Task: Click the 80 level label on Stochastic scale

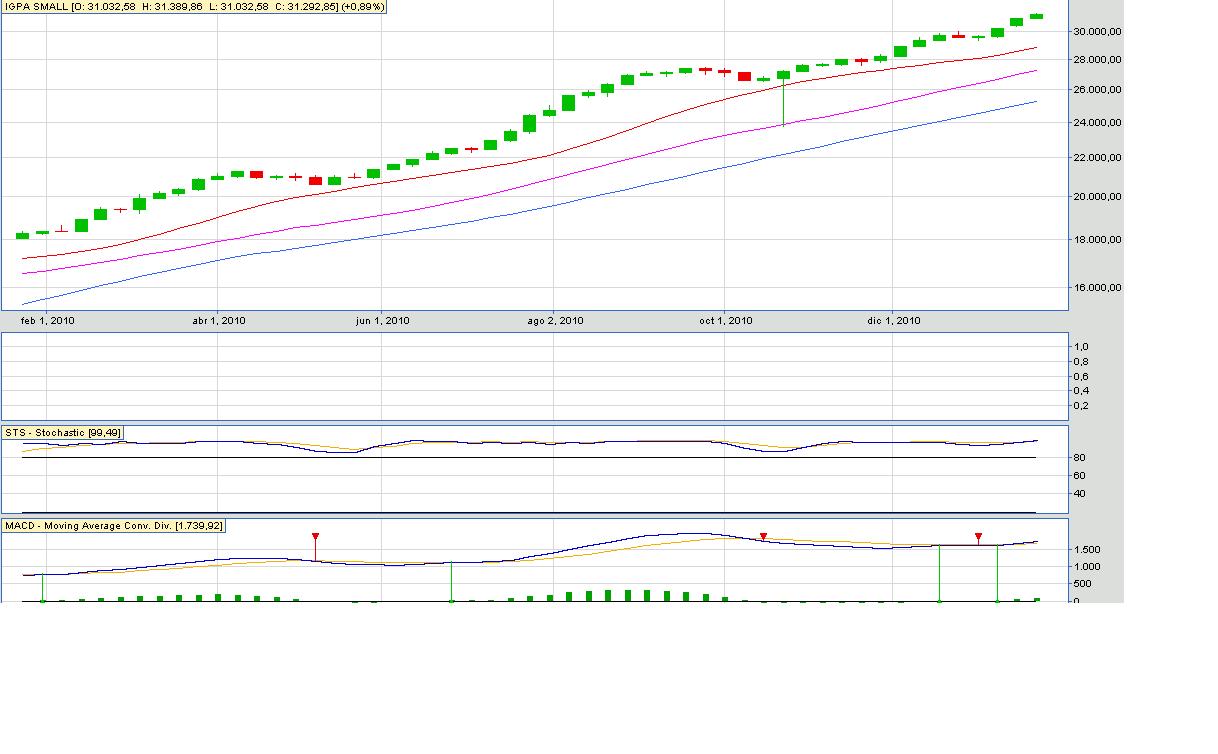Action: click(x=1080, y=458)
